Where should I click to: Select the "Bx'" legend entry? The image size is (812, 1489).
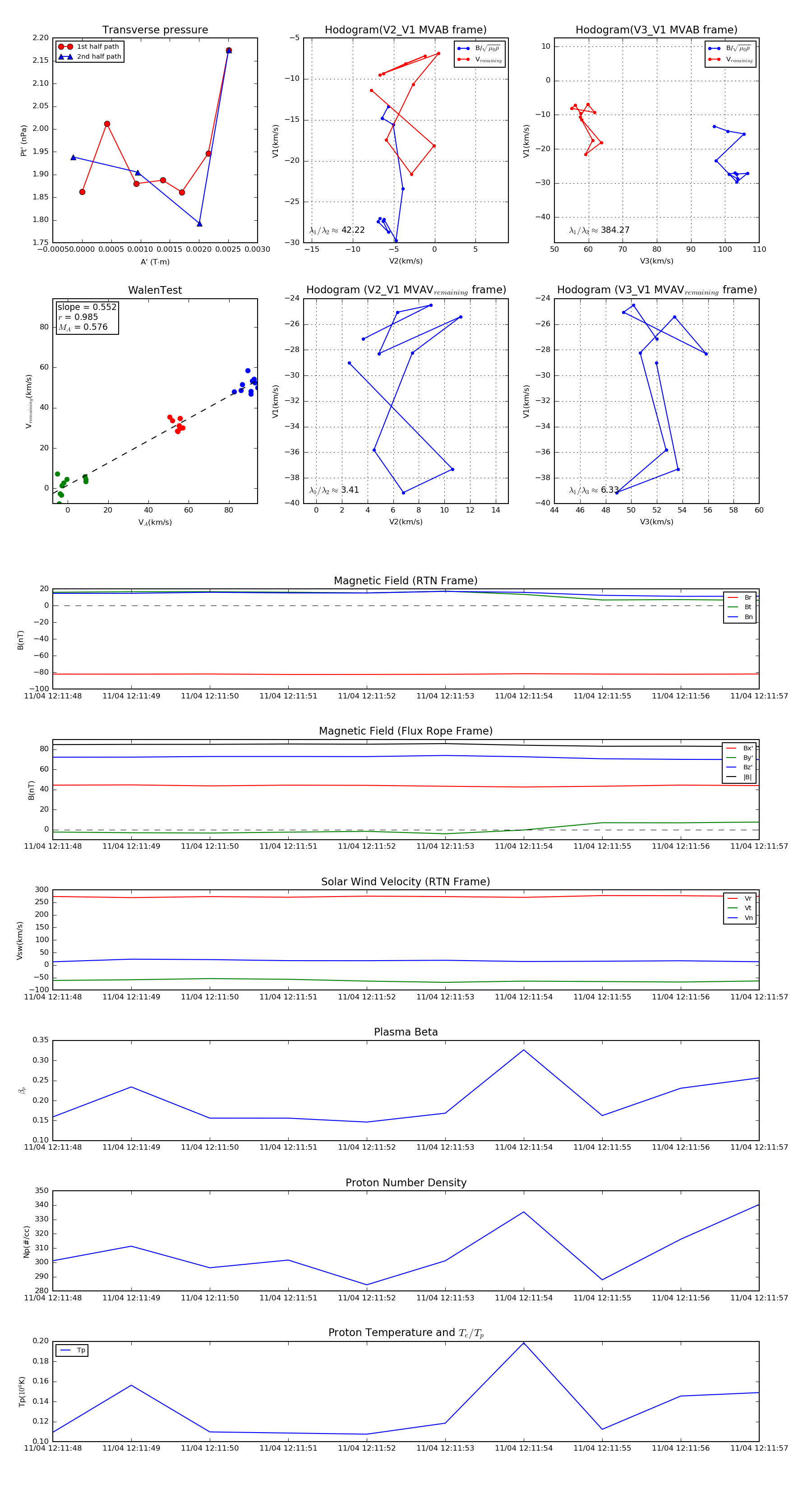point(740,749)
